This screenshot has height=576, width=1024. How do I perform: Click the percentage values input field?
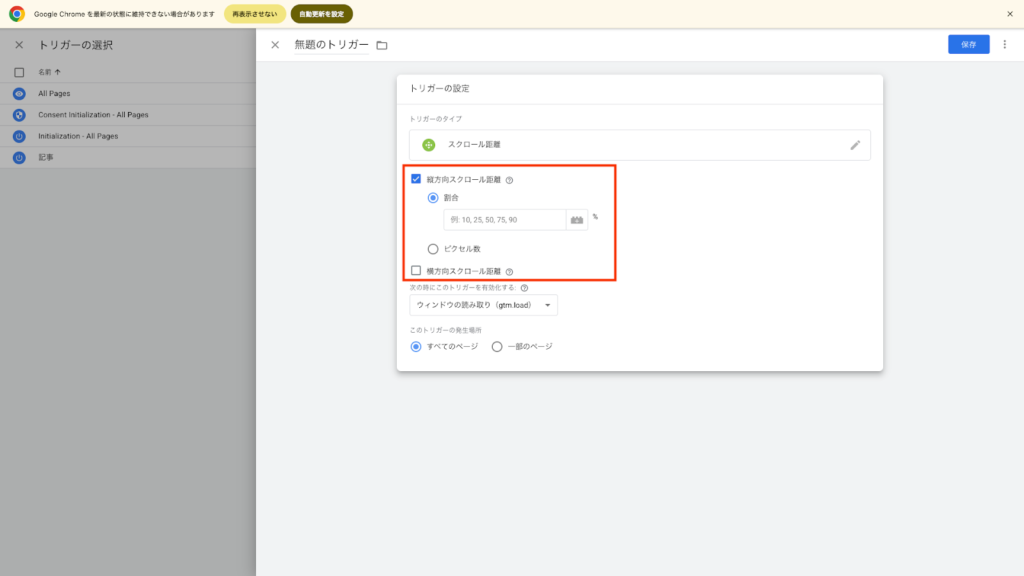pos(503,219)
